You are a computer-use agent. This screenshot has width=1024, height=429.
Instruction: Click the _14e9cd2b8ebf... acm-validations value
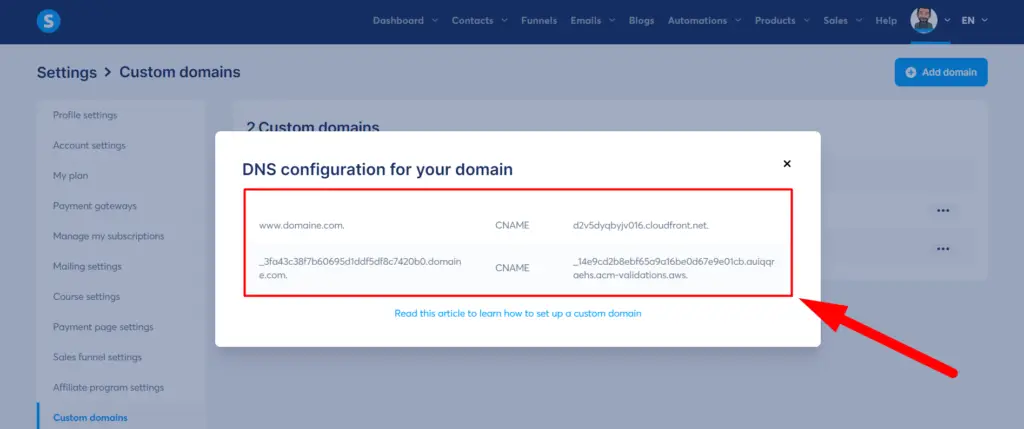coord(673,268)
